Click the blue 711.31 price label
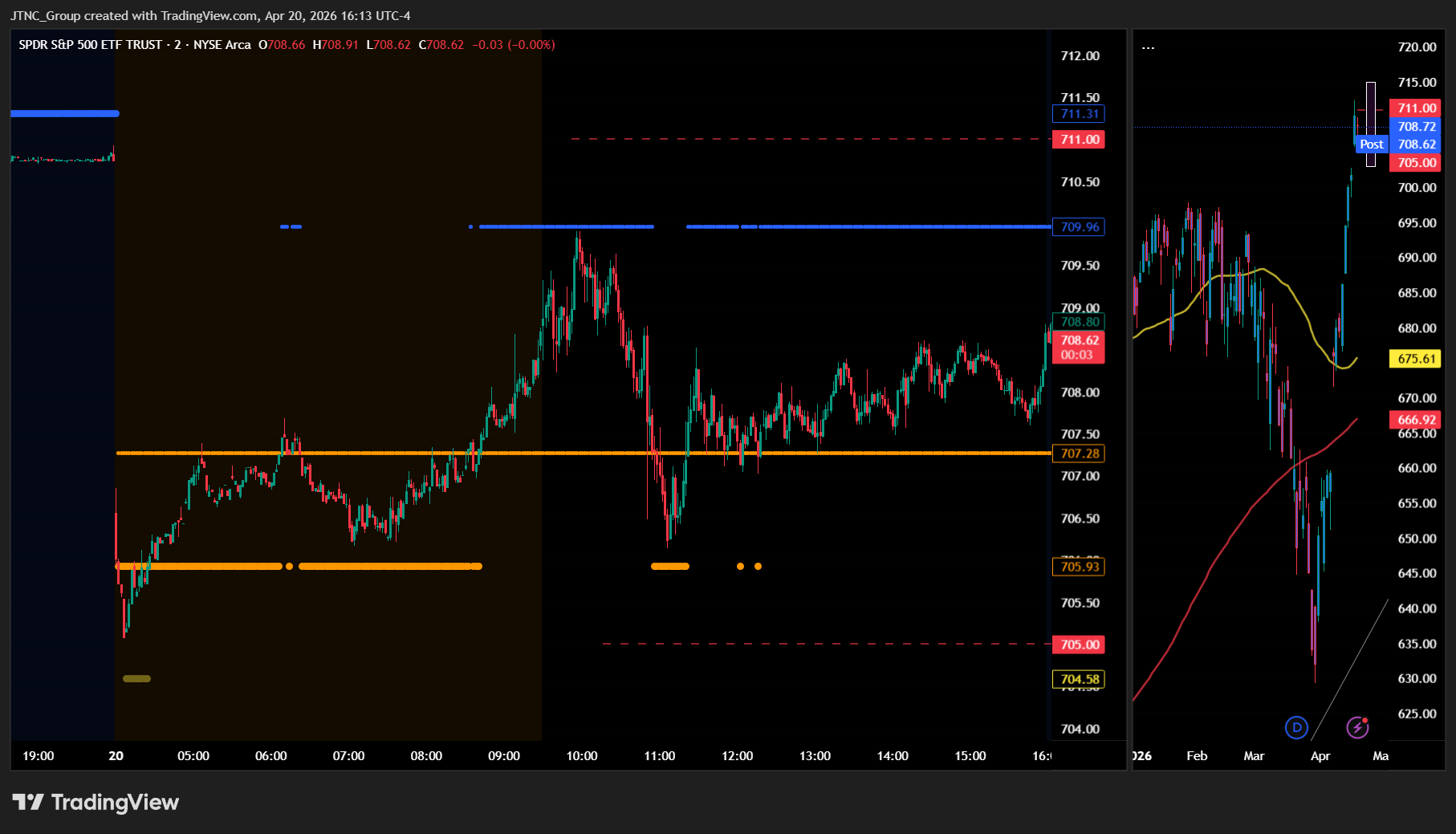Viewport: 1456px width, 834px height. pos(1079,114)
